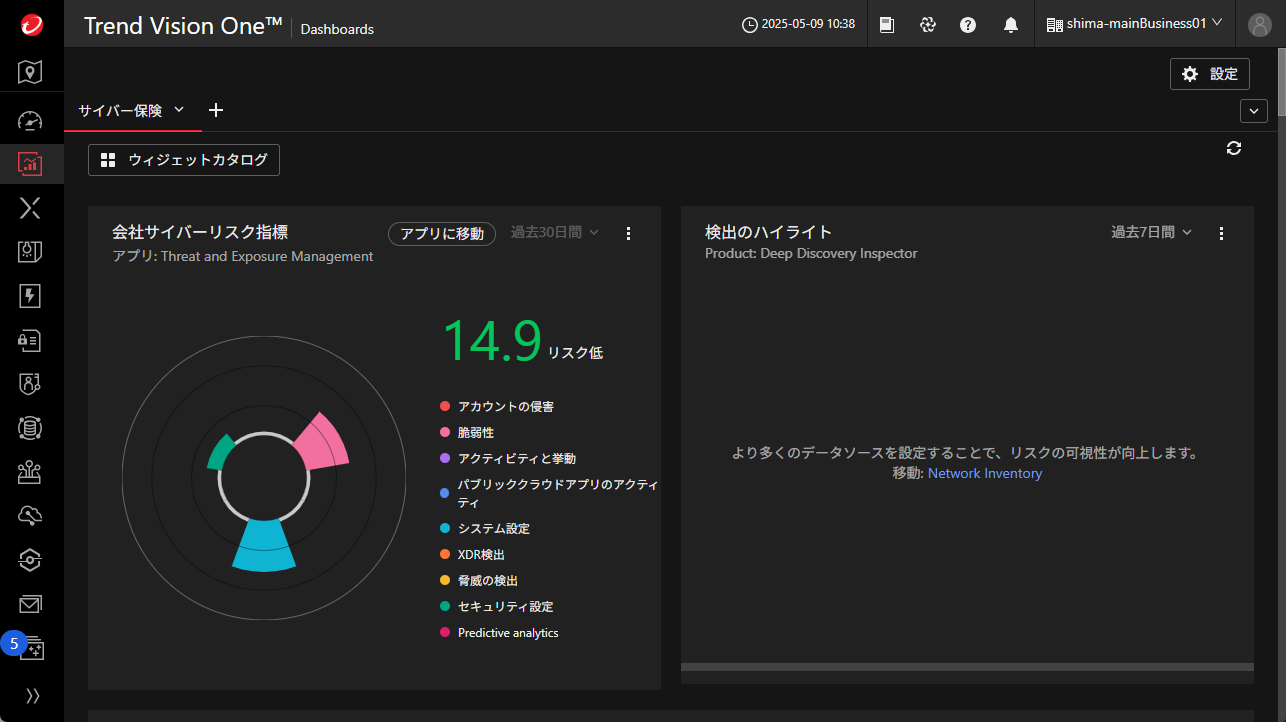
Task: Open the ウィジェットカタログ button
Action: coord(184,160)
